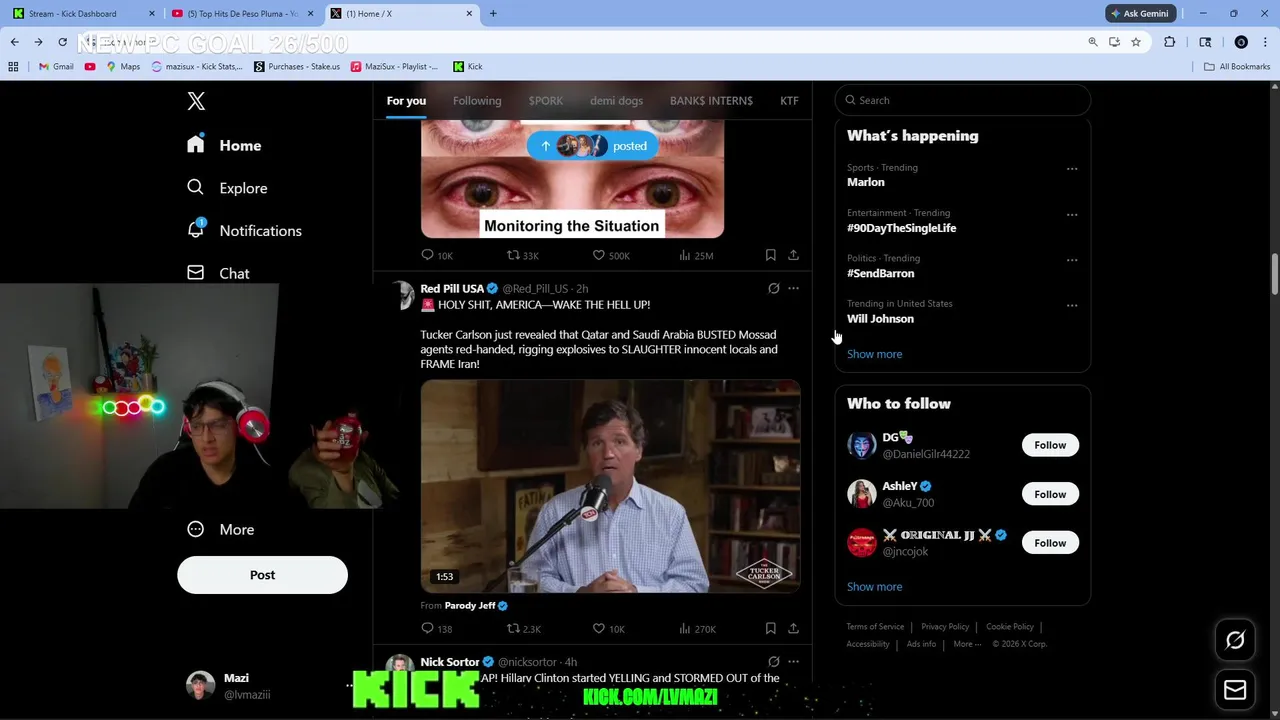Open the Marlon trending topic
1280x720 pixels.
(x=866, y=182)
